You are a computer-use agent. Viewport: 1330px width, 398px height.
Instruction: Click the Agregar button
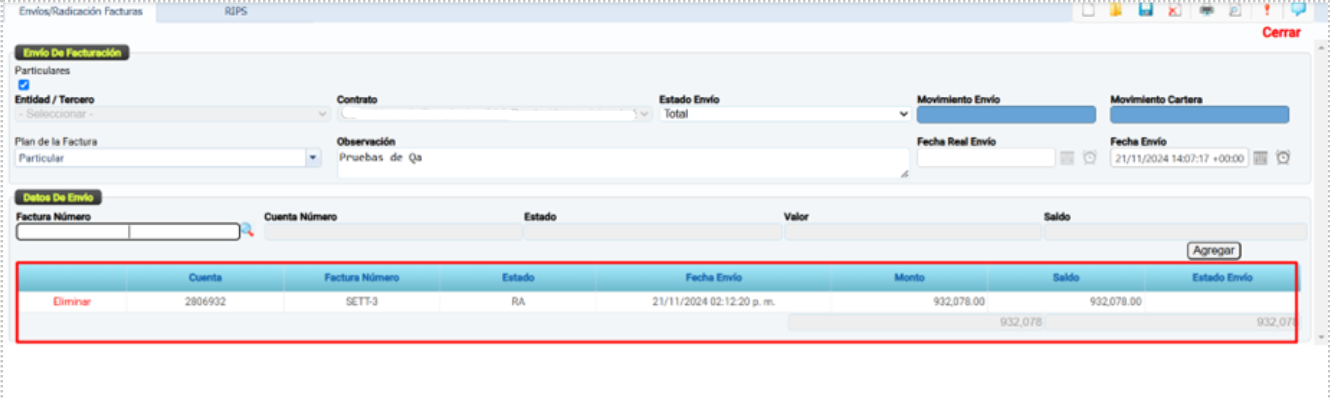[x=1214, y=250]
